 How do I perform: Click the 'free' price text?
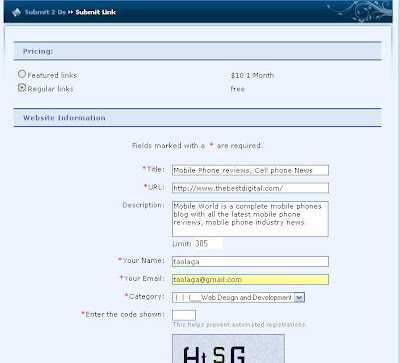(238, 89)
